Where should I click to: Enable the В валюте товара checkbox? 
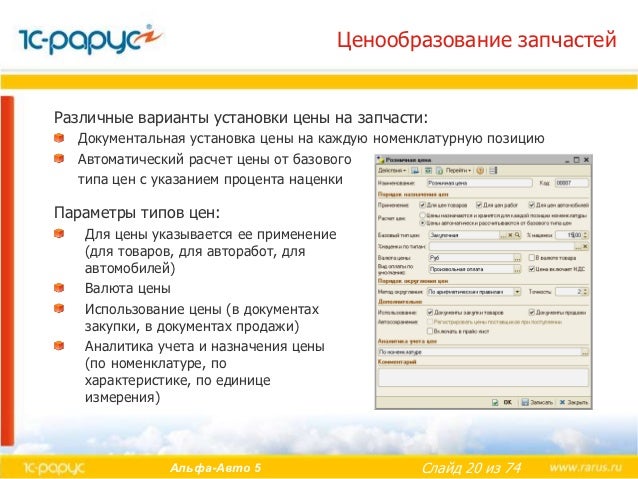tap(531, 258)
